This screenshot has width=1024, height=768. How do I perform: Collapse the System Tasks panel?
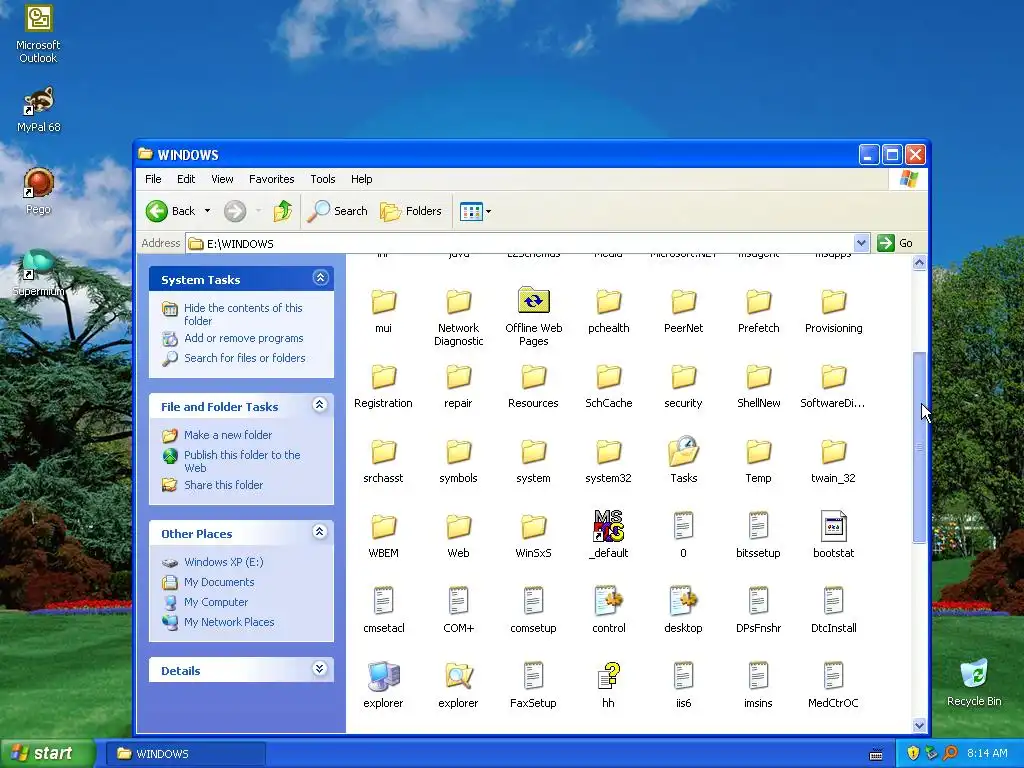320,278
